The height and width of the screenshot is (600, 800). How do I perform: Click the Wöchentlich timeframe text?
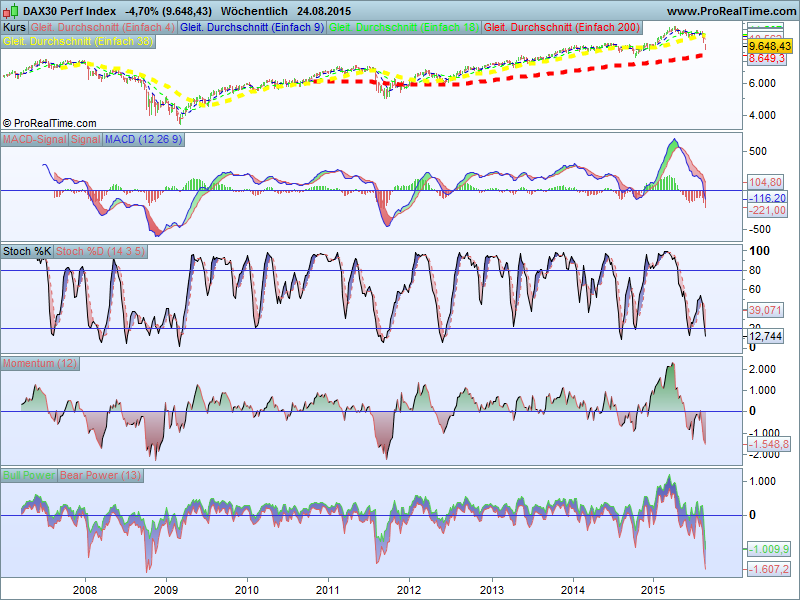coord(254,11)
